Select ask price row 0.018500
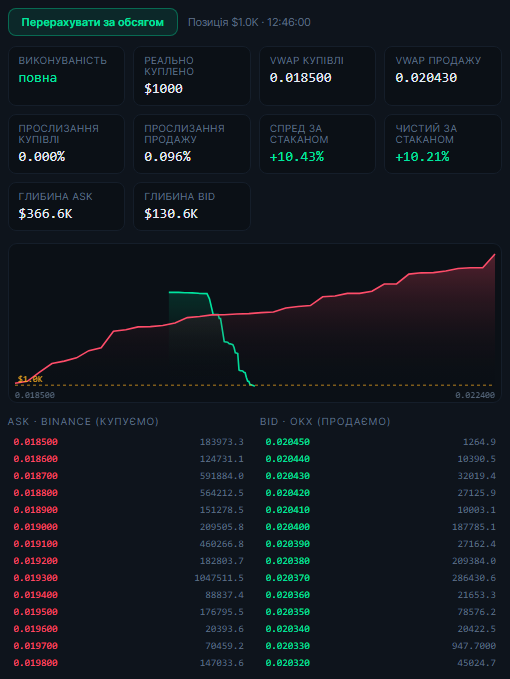This screenshot has width=510, height=679. 126,442
